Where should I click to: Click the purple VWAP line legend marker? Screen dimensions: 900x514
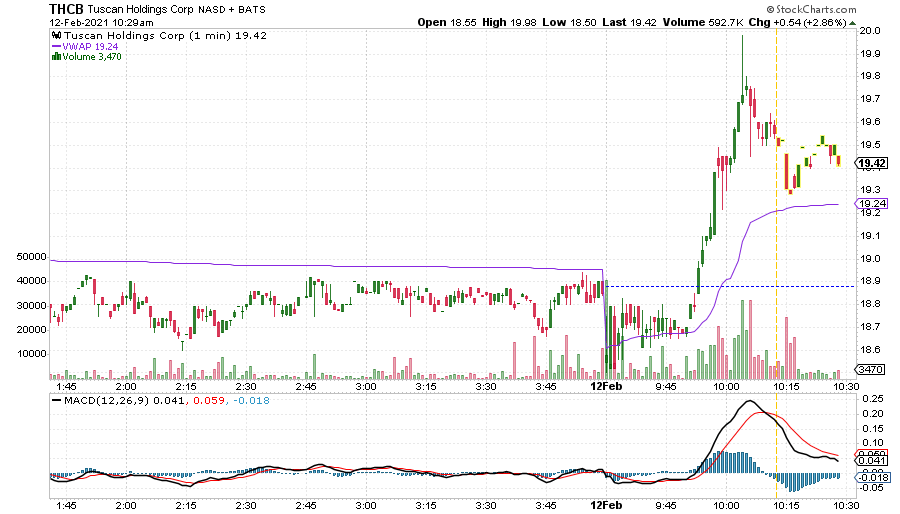click(x=56, y=46)
